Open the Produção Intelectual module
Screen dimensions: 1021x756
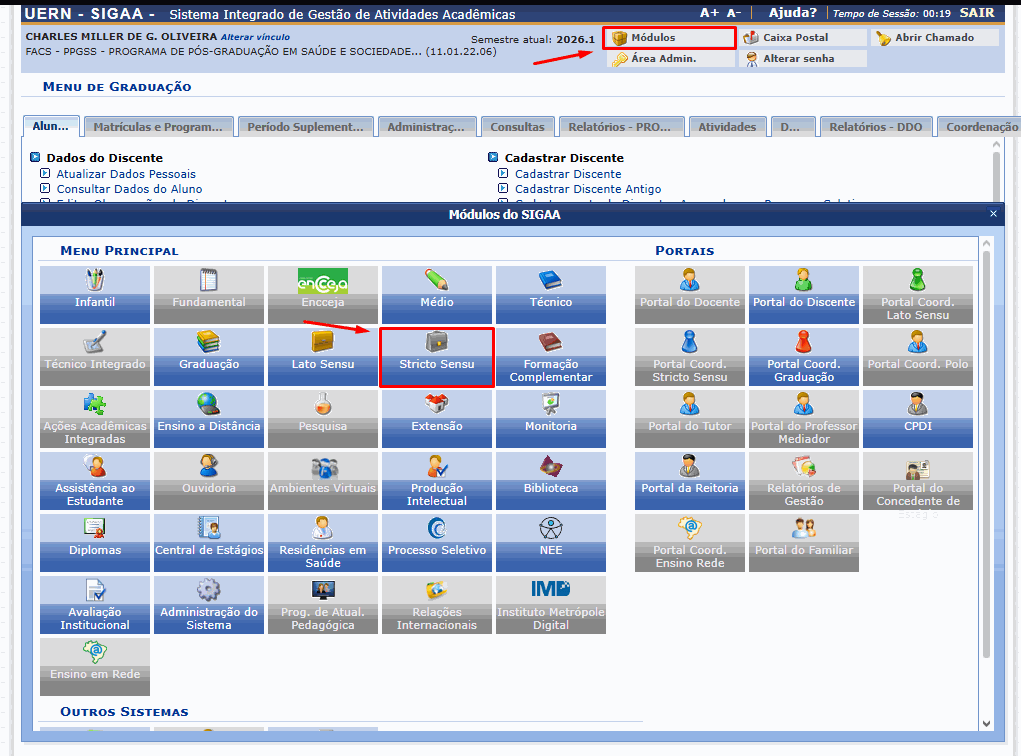(437, 481)
